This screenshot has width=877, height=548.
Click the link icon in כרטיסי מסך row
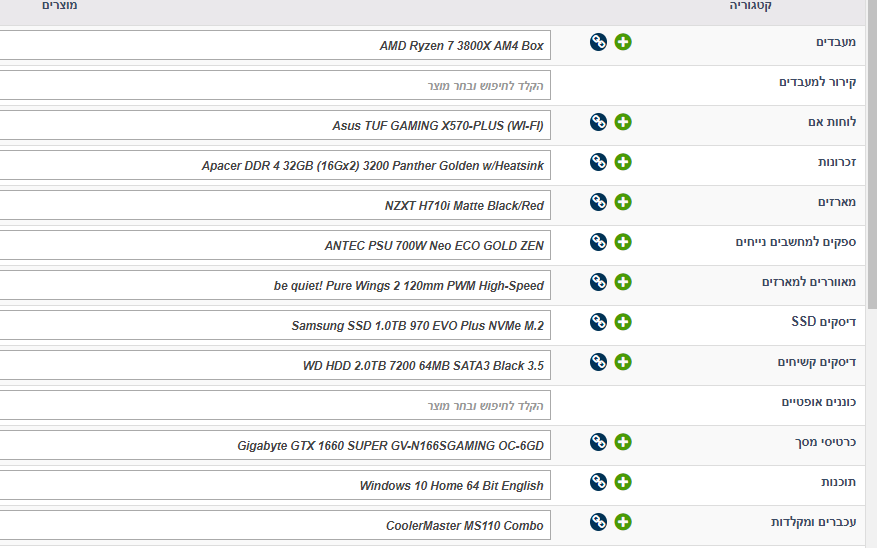598,442
